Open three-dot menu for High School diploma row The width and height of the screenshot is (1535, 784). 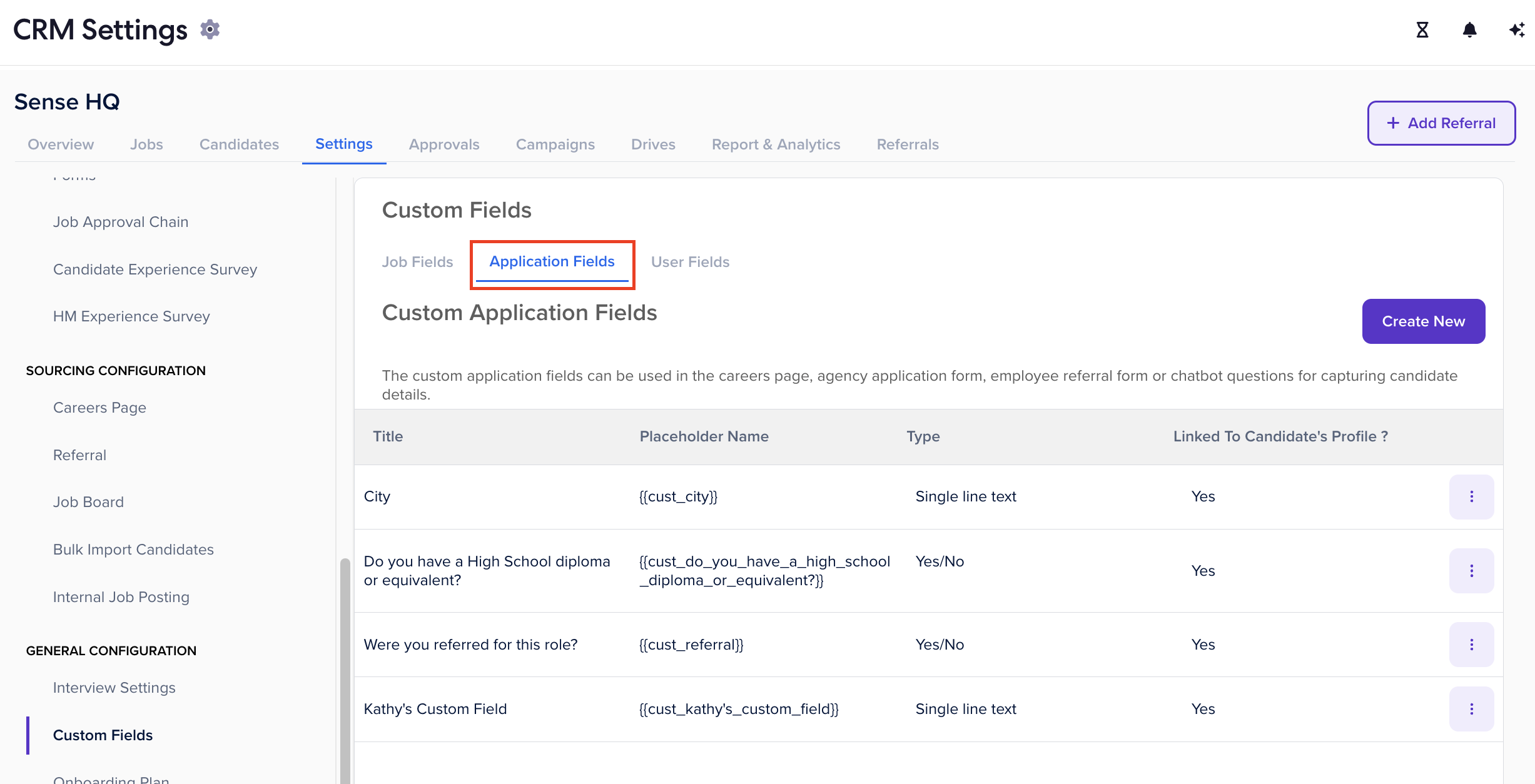[1471, 571]
